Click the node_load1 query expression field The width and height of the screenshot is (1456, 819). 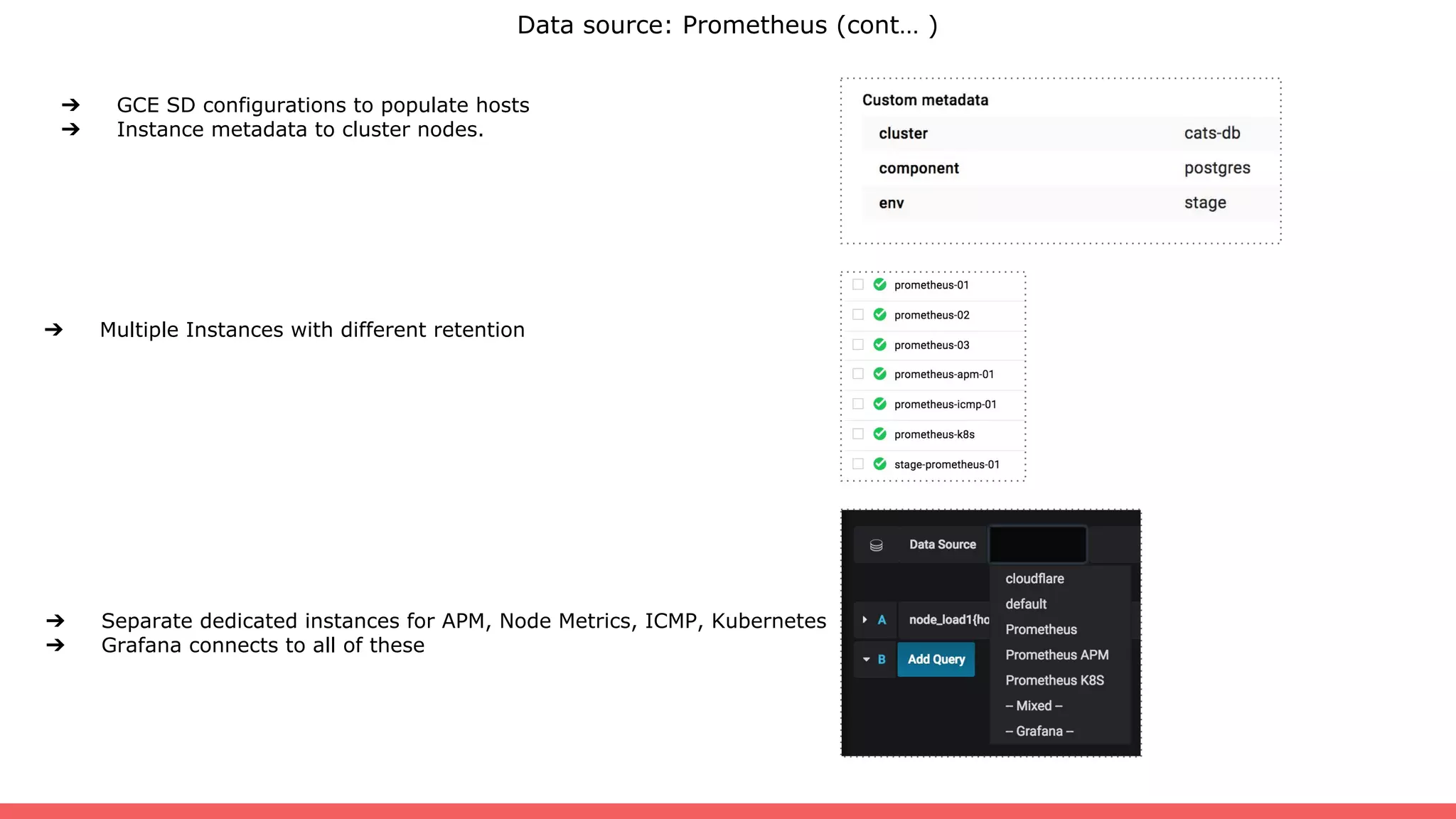click(948, 620)
